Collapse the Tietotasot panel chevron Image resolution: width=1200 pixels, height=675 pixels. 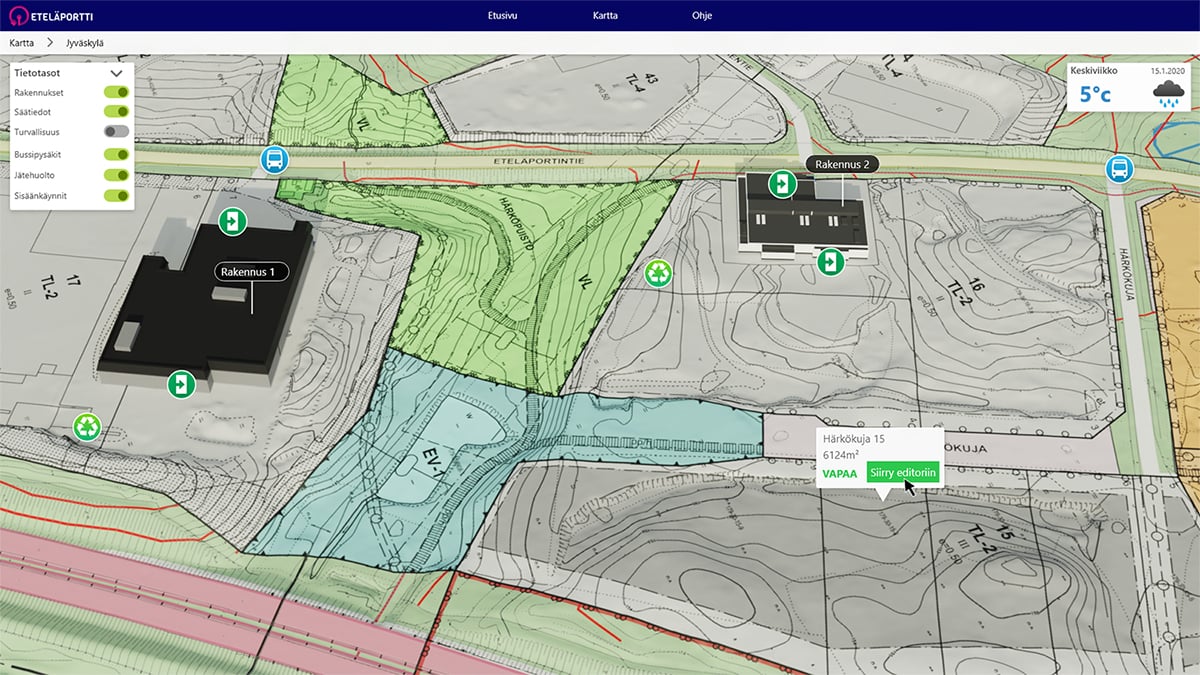117,73
